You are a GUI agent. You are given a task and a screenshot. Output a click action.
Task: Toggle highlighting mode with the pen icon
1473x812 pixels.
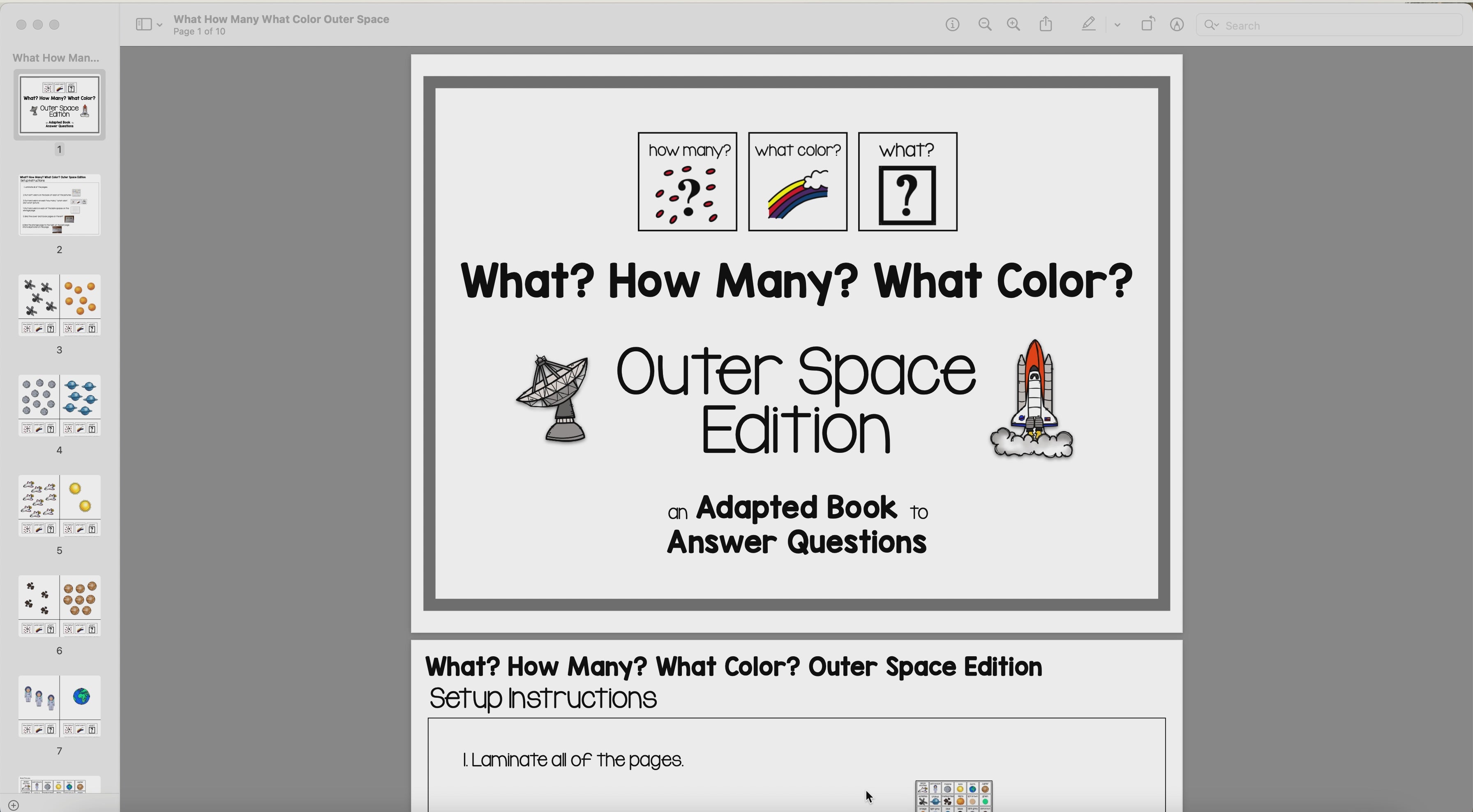pos(1089,24)
